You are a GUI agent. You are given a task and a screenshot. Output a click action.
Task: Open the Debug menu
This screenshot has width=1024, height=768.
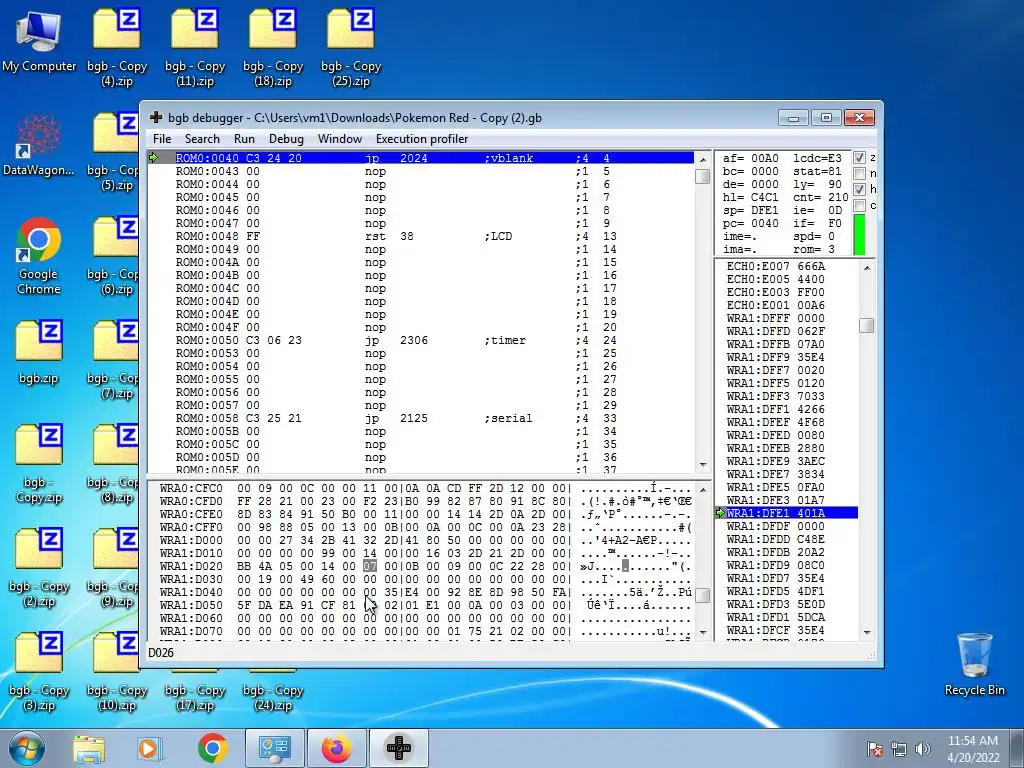coord(286,138)
